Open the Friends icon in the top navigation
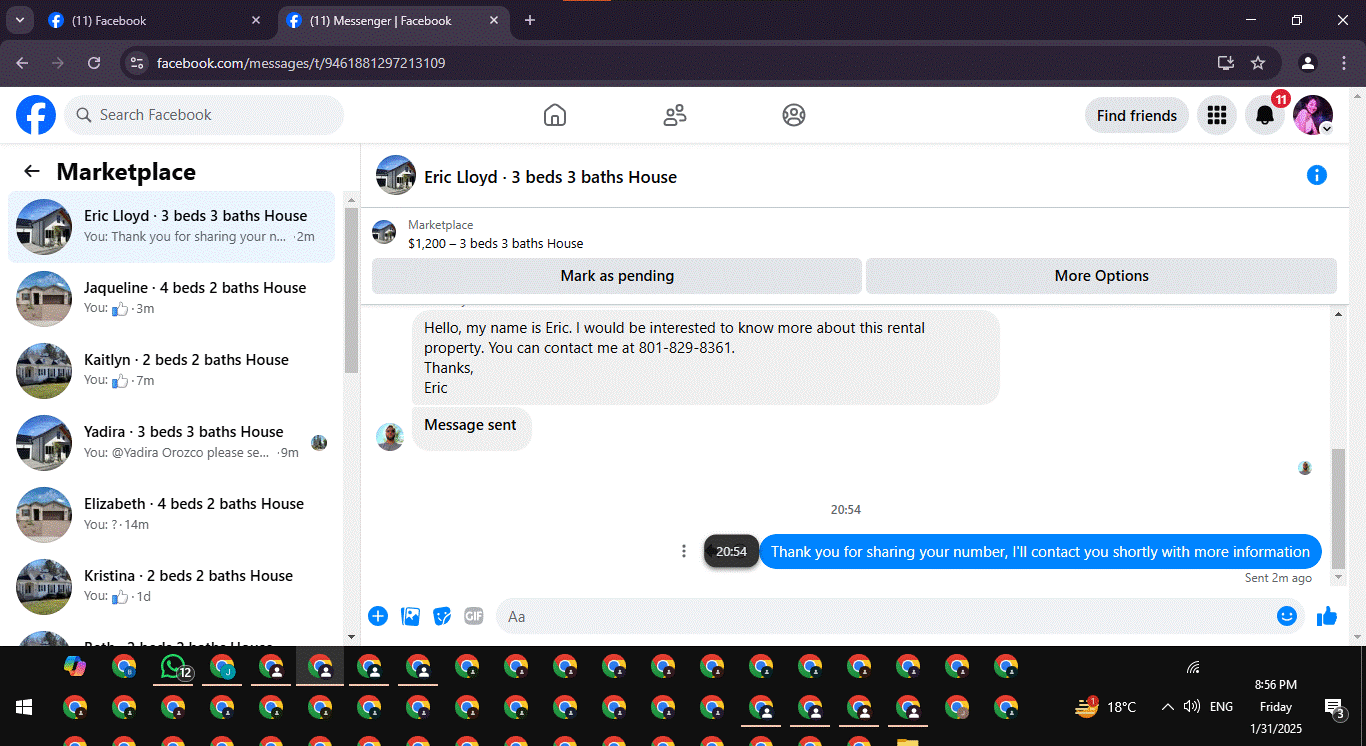1366x746 pixels. pos(675,115)
